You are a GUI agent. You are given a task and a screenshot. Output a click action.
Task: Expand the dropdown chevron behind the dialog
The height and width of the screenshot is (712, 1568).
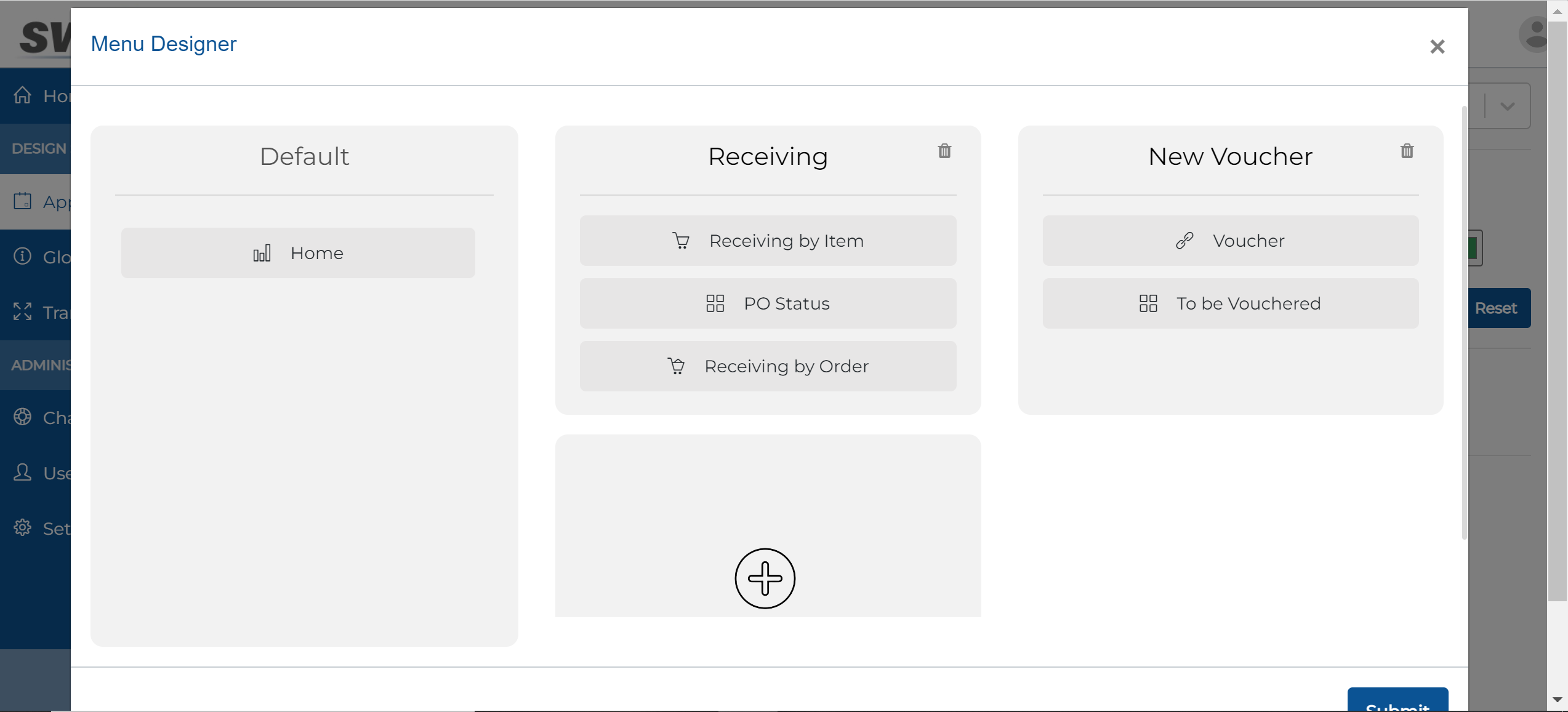tap(1507, 106)
